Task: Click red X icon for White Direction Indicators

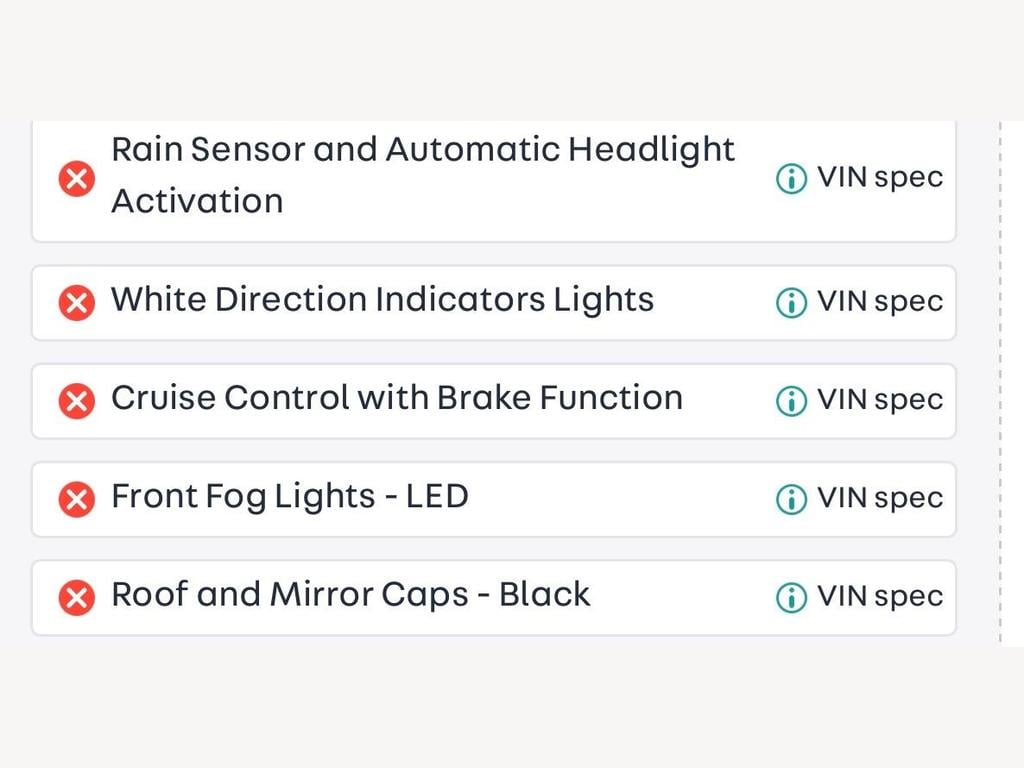Action: pyautogui.click(x=77, y=303)
